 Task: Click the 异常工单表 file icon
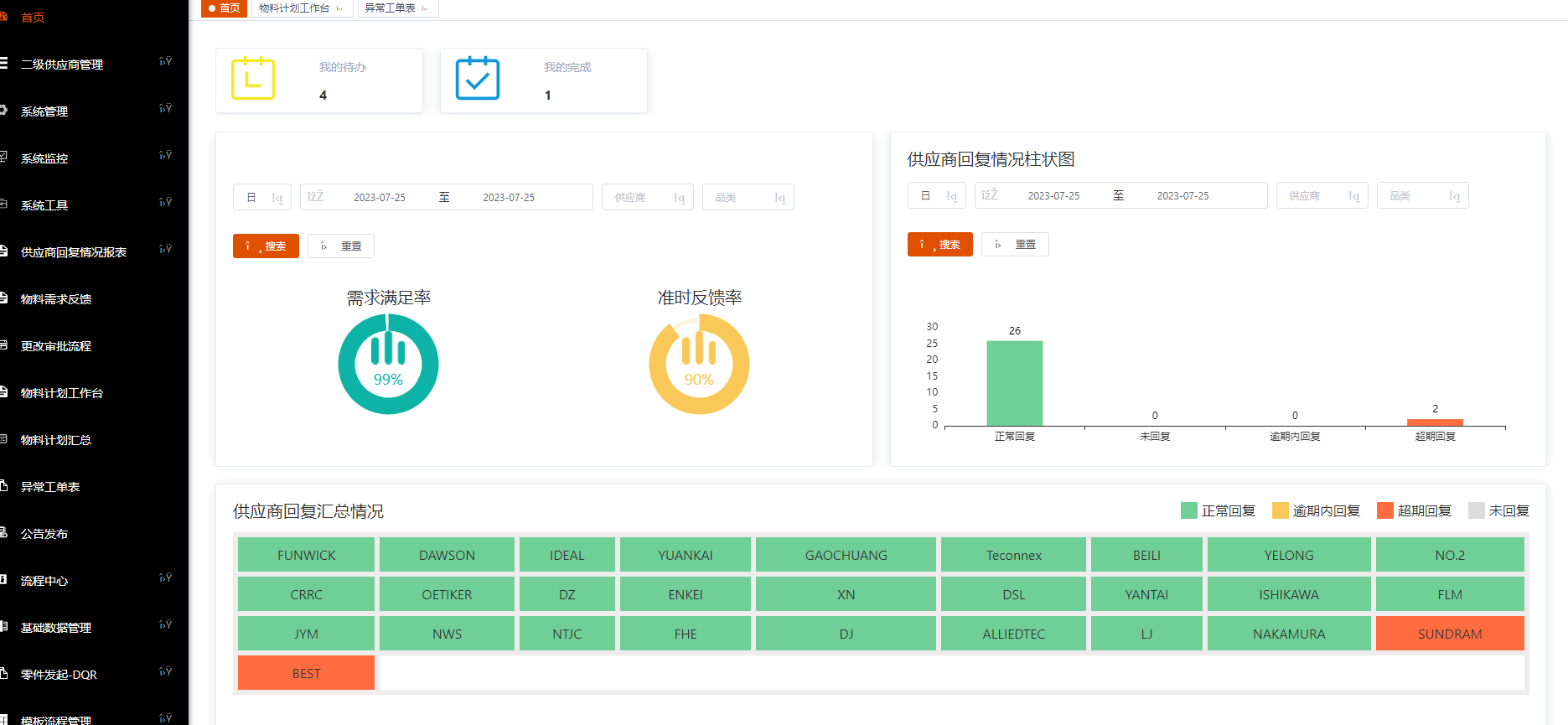[x=3, y=485]
